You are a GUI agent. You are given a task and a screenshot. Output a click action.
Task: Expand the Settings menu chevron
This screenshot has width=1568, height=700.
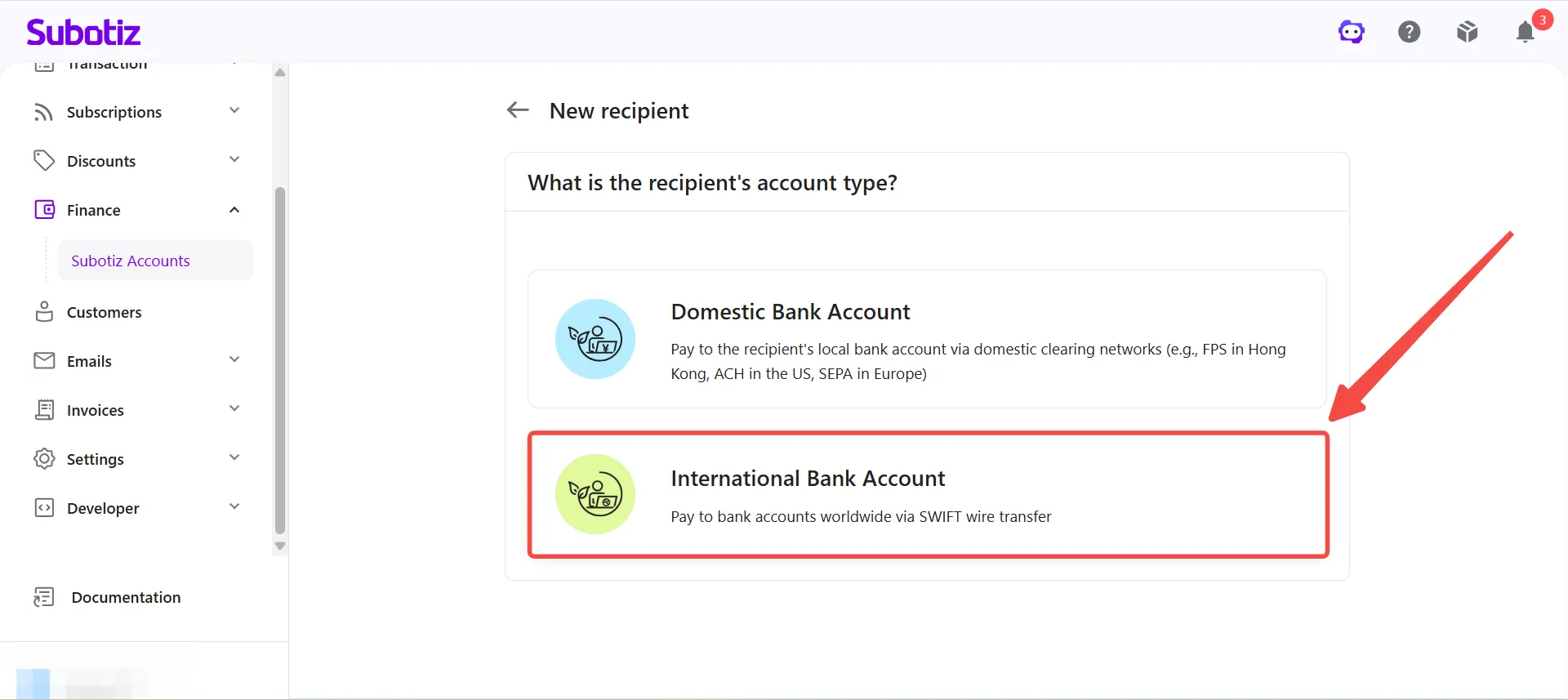234,457
